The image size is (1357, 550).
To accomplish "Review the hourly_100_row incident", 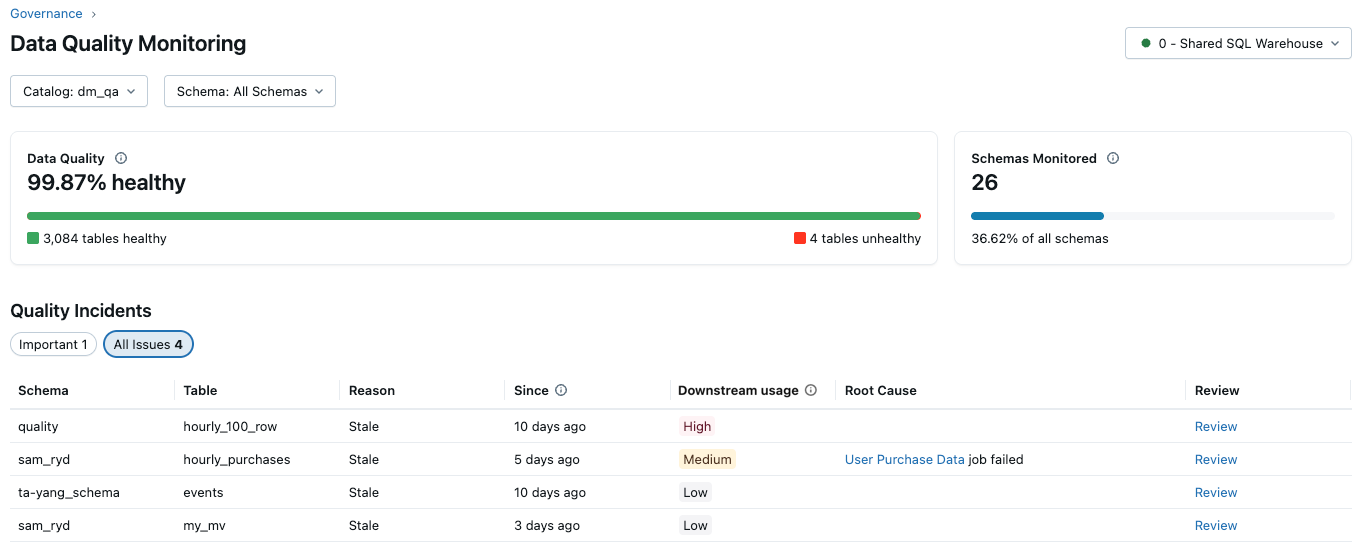I will click(1215, 426).
